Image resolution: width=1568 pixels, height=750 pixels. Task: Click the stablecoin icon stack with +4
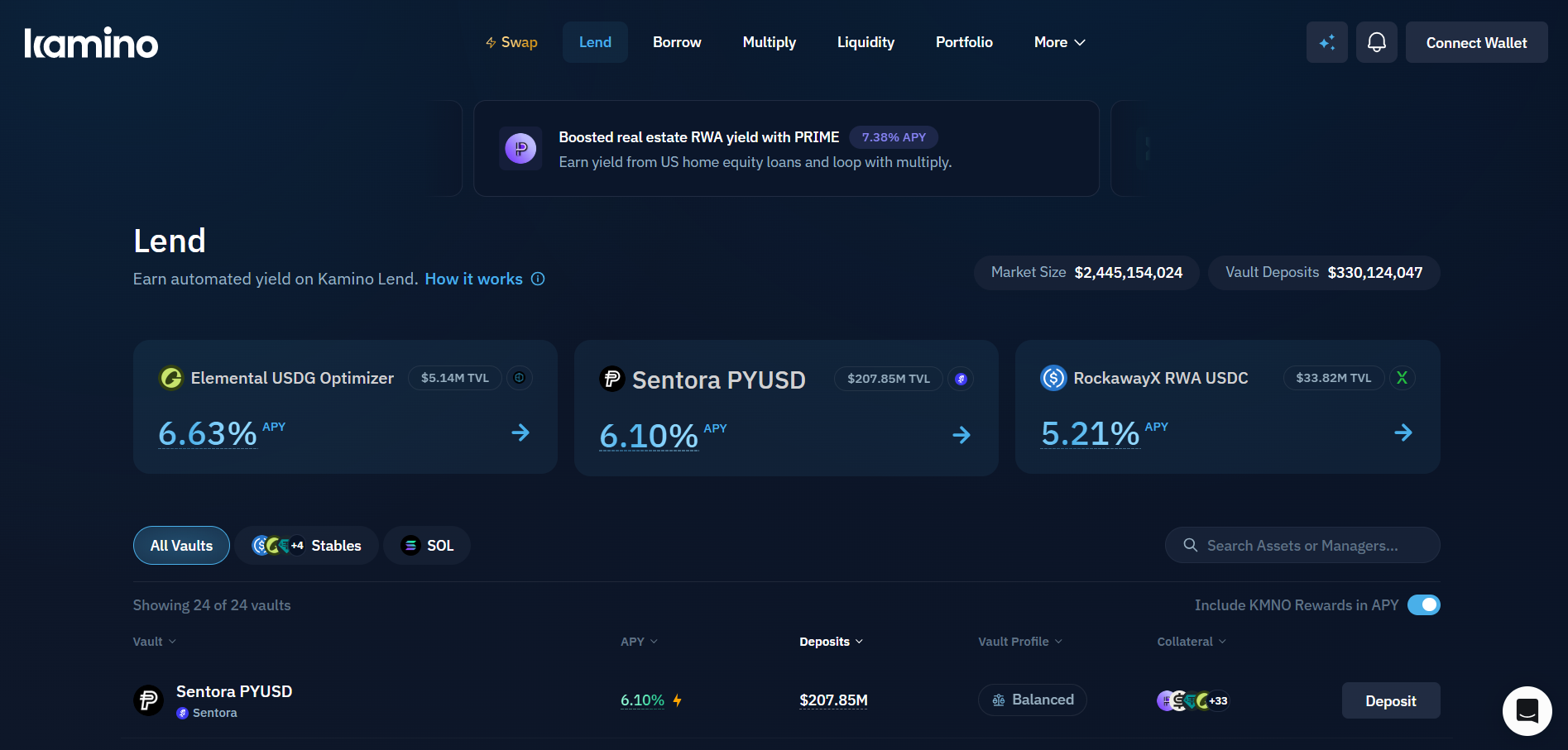tap(278, 545)
